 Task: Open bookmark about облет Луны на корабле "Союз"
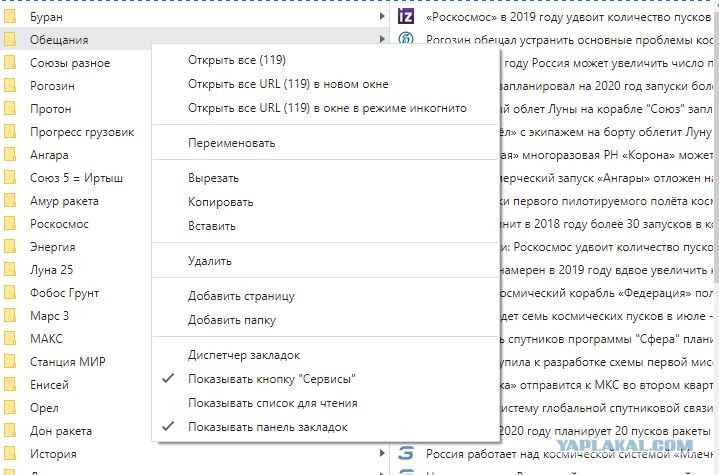[608, 109]
